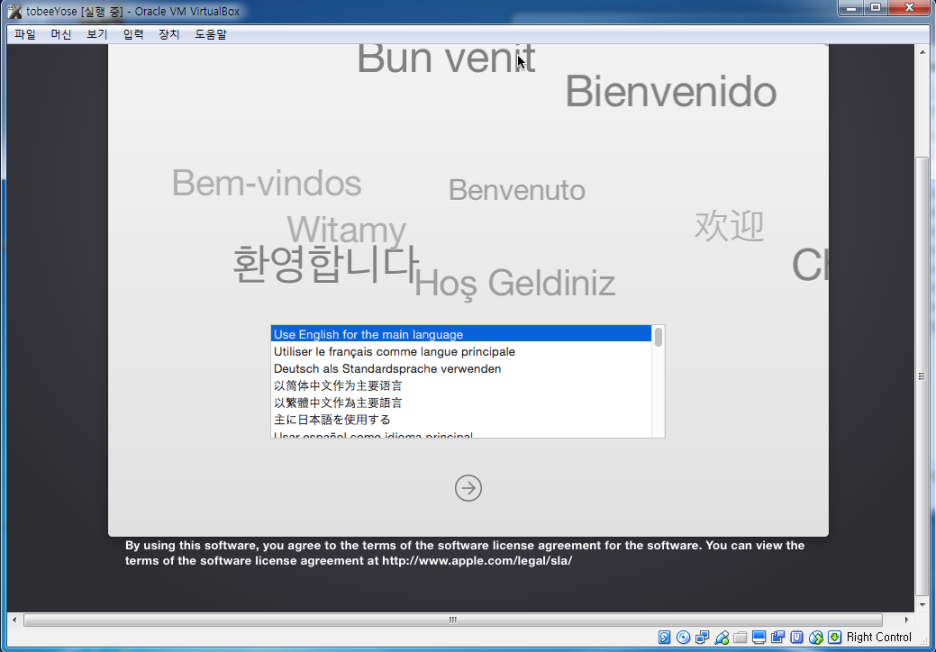Open the shared folders status icon
This screenshot has width=936, height=652.
(x=740, y=637)
